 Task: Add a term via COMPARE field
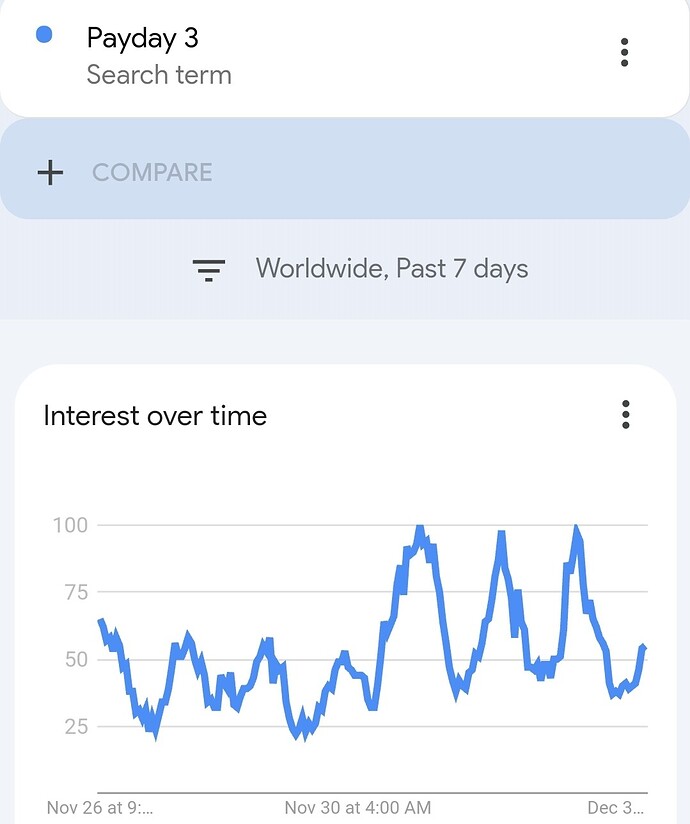pyautogui.click(x=344, y=169)
